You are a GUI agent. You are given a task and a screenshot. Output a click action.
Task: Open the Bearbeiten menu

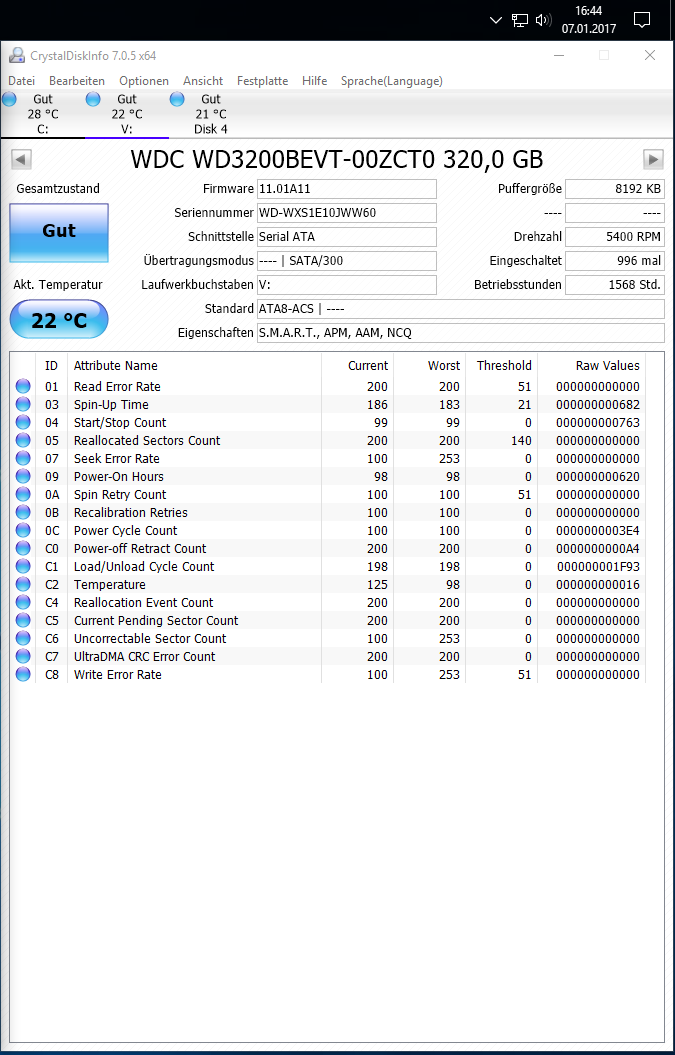[x=77, y=81]
